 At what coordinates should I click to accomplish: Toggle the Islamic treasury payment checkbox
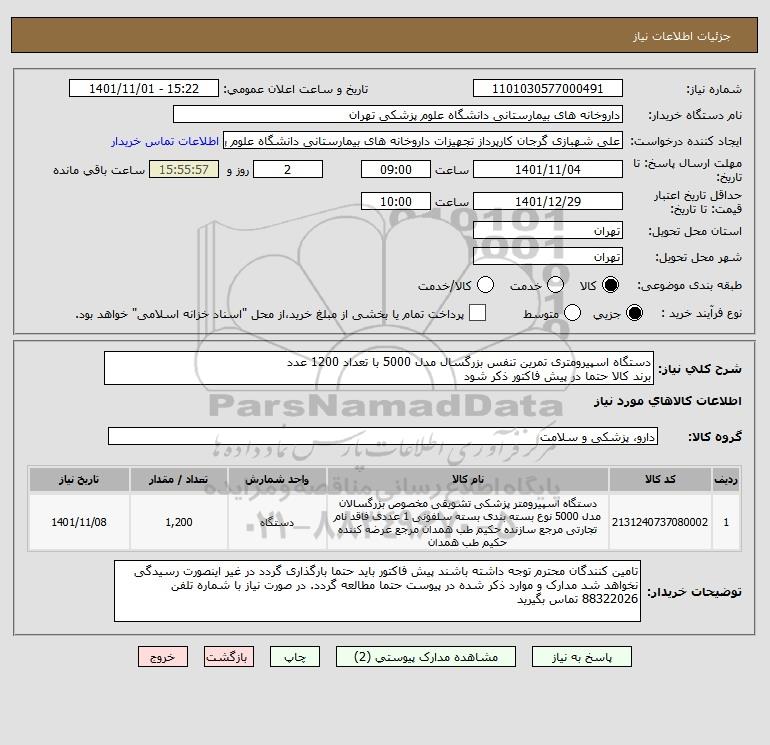pyautogui.click(x=477, y=313)
